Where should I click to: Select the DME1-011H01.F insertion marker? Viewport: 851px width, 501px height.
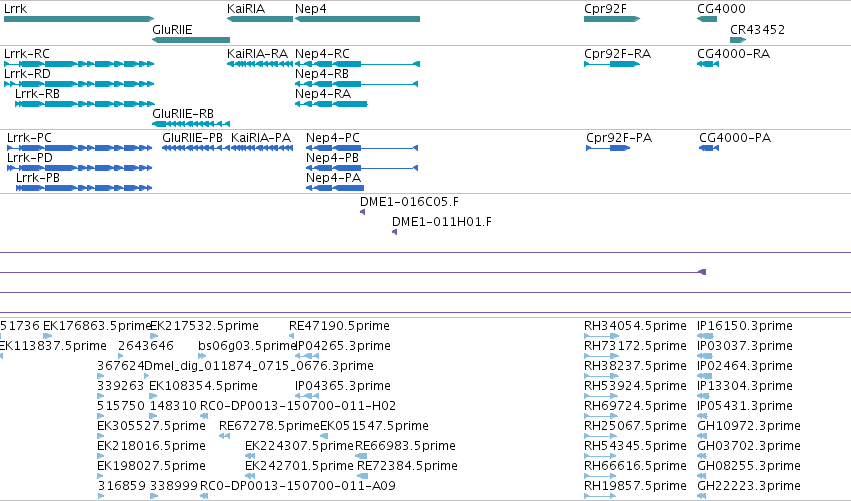coord(395,232)
